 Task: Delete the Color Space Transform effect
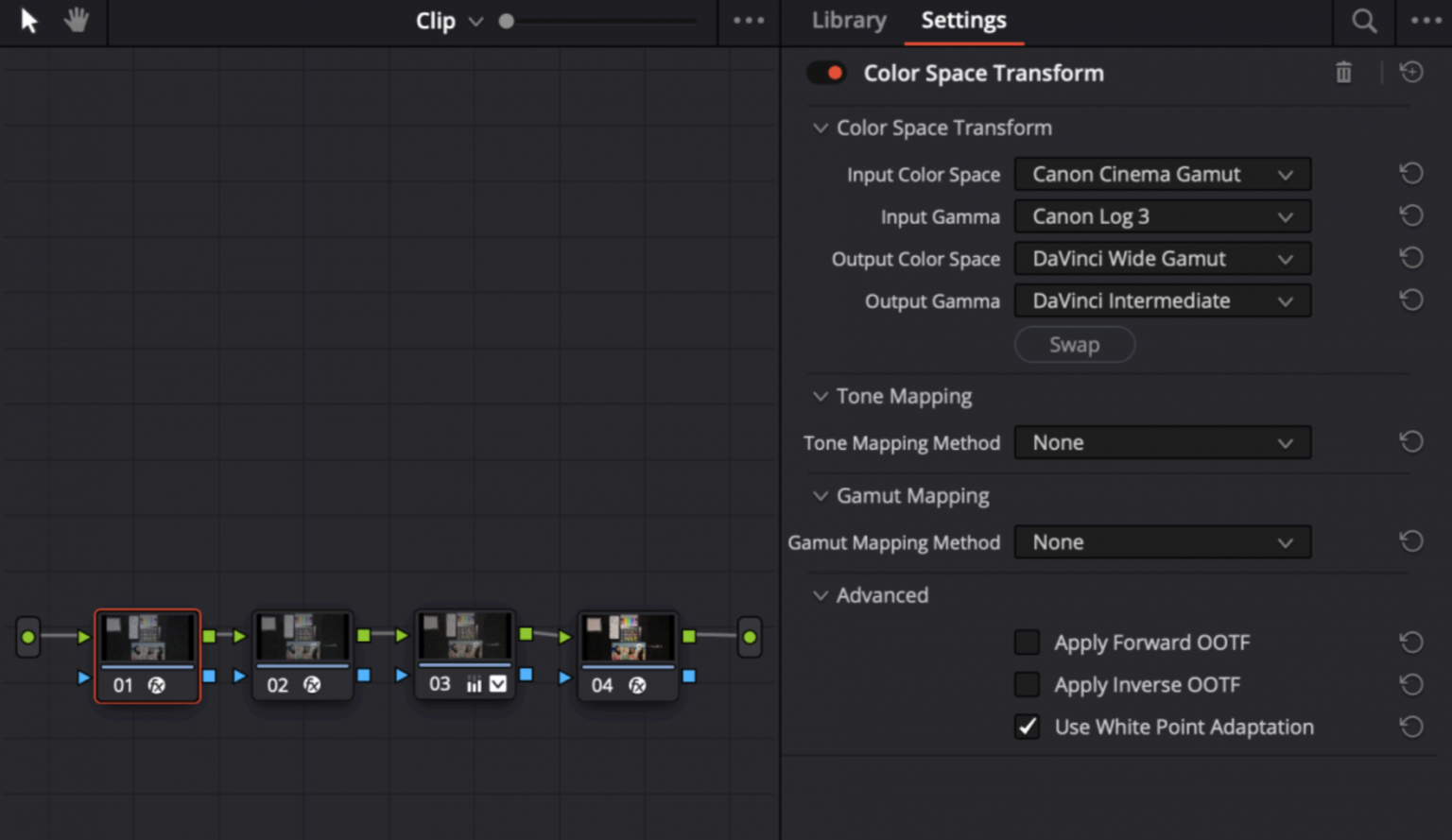point(1343,73)
